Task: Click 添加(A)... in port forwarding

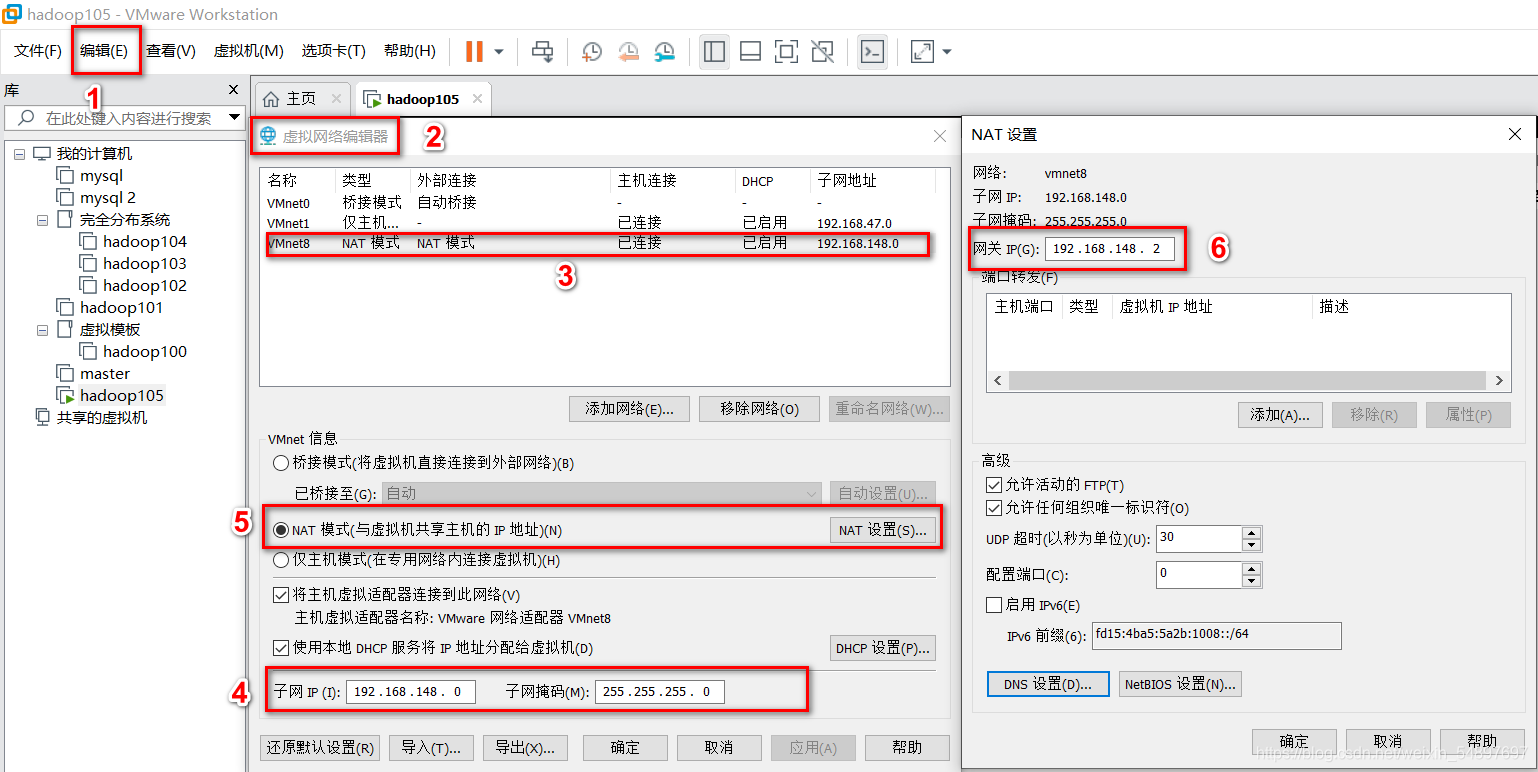Action: [1280, 415]
